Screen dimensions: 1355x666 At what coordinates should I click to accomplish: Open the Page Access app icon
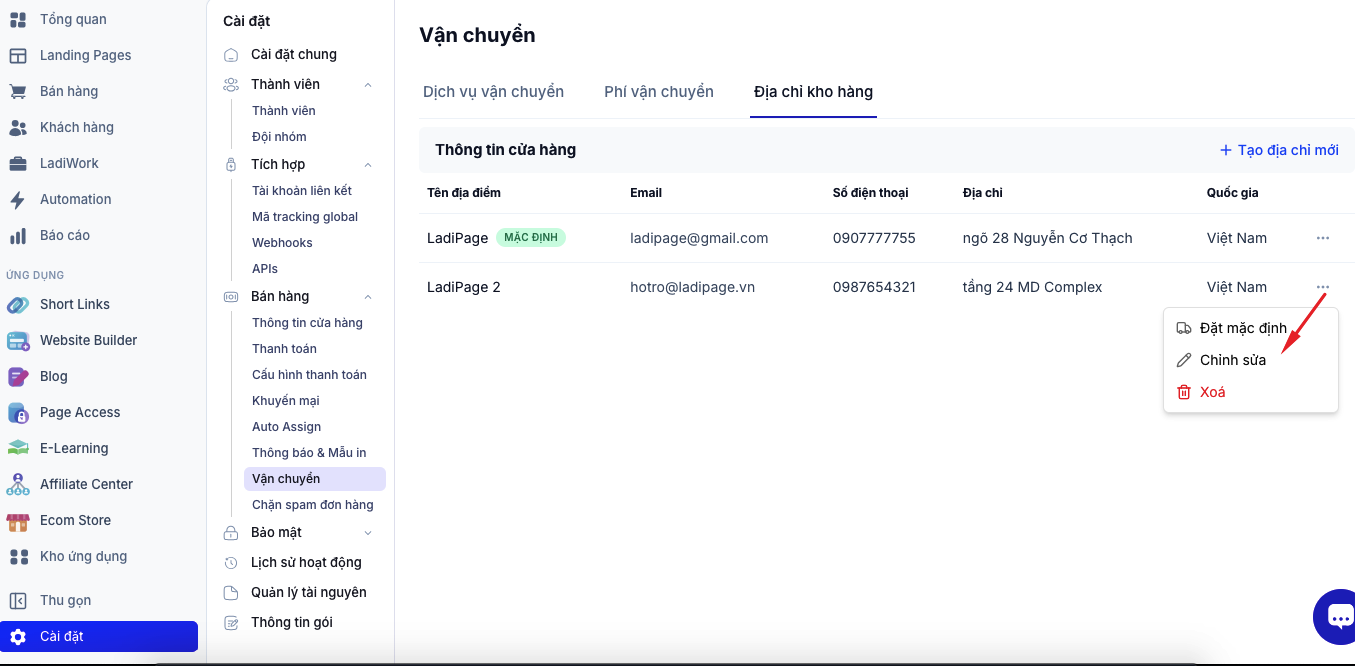[18, 412]
